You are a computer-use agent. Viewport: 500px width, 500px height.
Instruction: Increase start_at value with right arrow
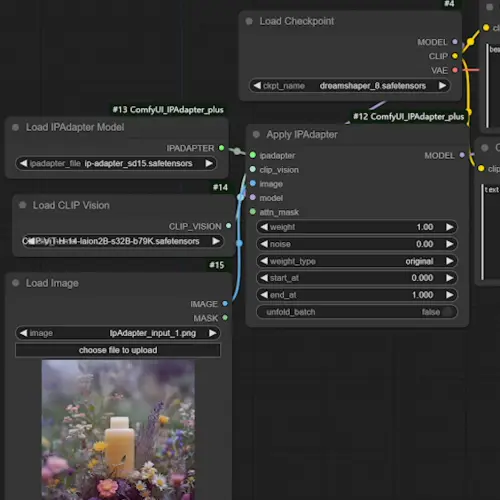tap(449, 278)
